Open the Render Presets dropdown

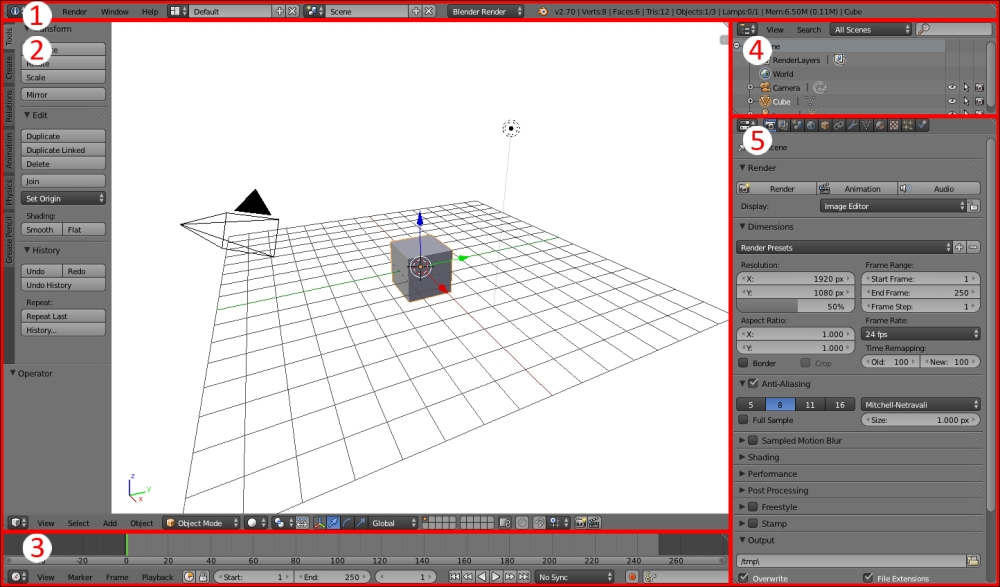844,248
